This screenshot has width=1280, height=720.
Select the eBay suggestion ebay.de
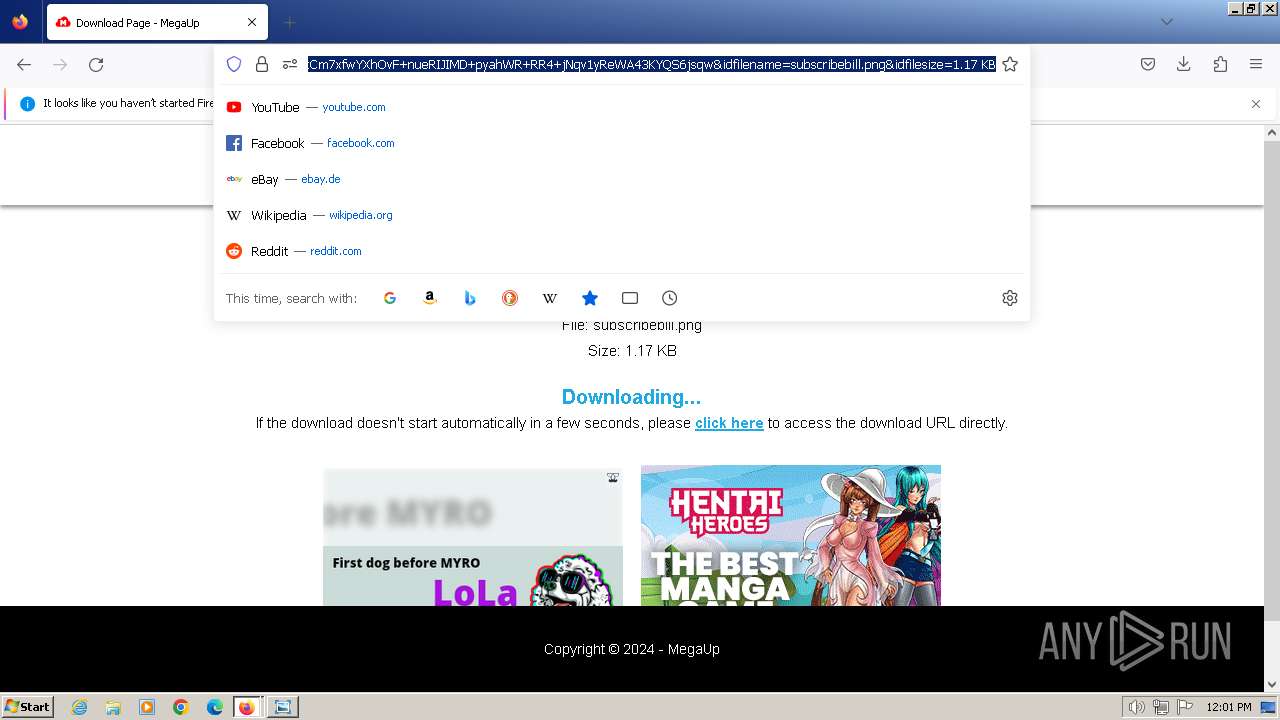coord(622,179)
